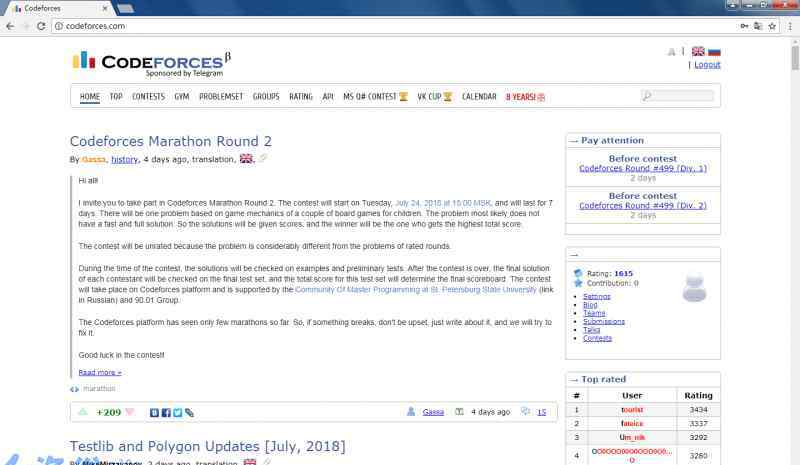Click the comments icon beside 15
This screenshot has height=465, width=800.
(x=525, y=411)
